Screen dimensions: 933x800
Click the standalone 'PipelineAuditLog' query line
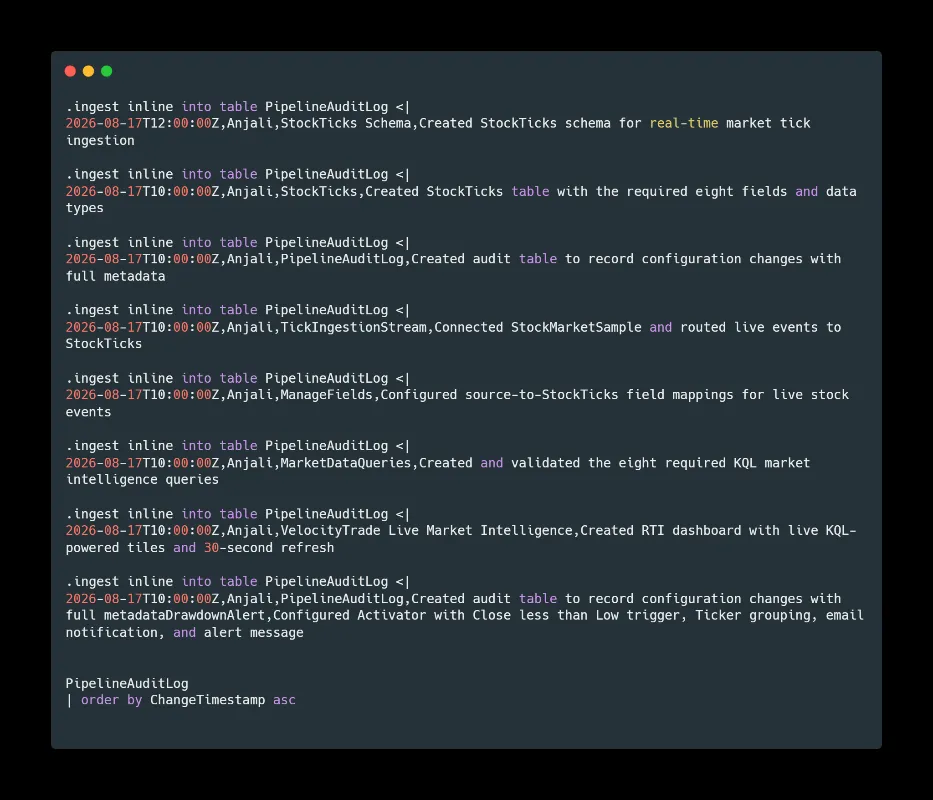(127, 683)
